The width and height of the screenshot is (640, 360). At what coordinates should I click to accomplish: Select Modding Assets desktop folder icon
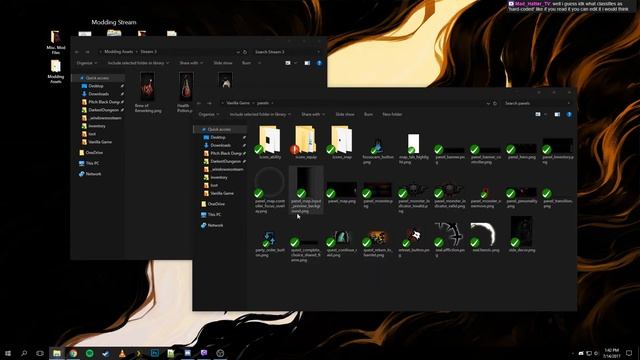point(56,71)
